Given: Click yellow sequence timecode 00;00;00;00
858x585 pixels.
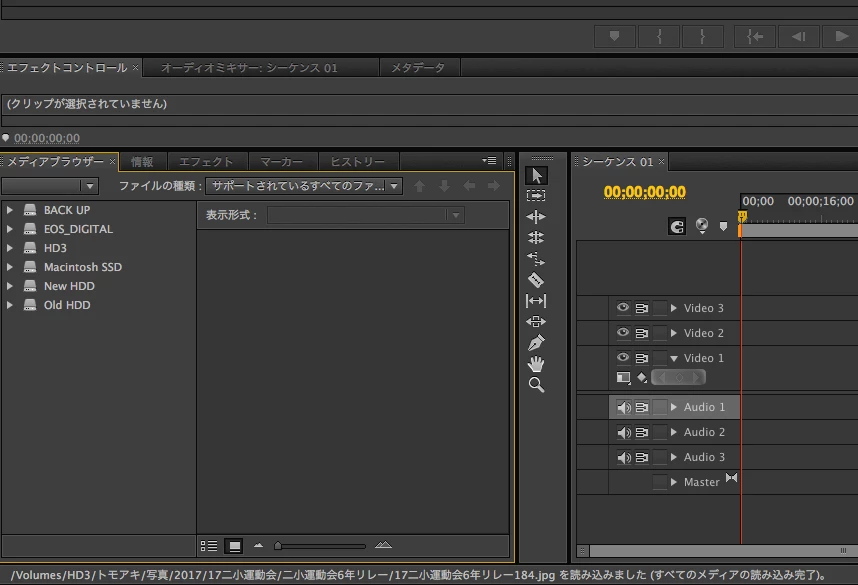Looking at the screenshot, I should point(645,192).
